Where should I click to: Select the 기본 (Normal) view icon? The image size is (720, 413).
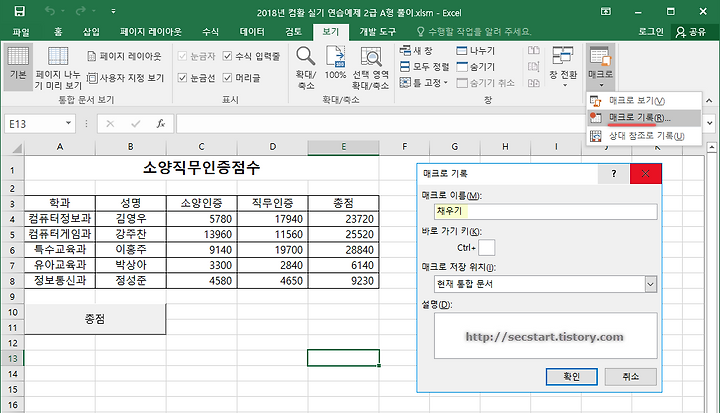point(18,67)
